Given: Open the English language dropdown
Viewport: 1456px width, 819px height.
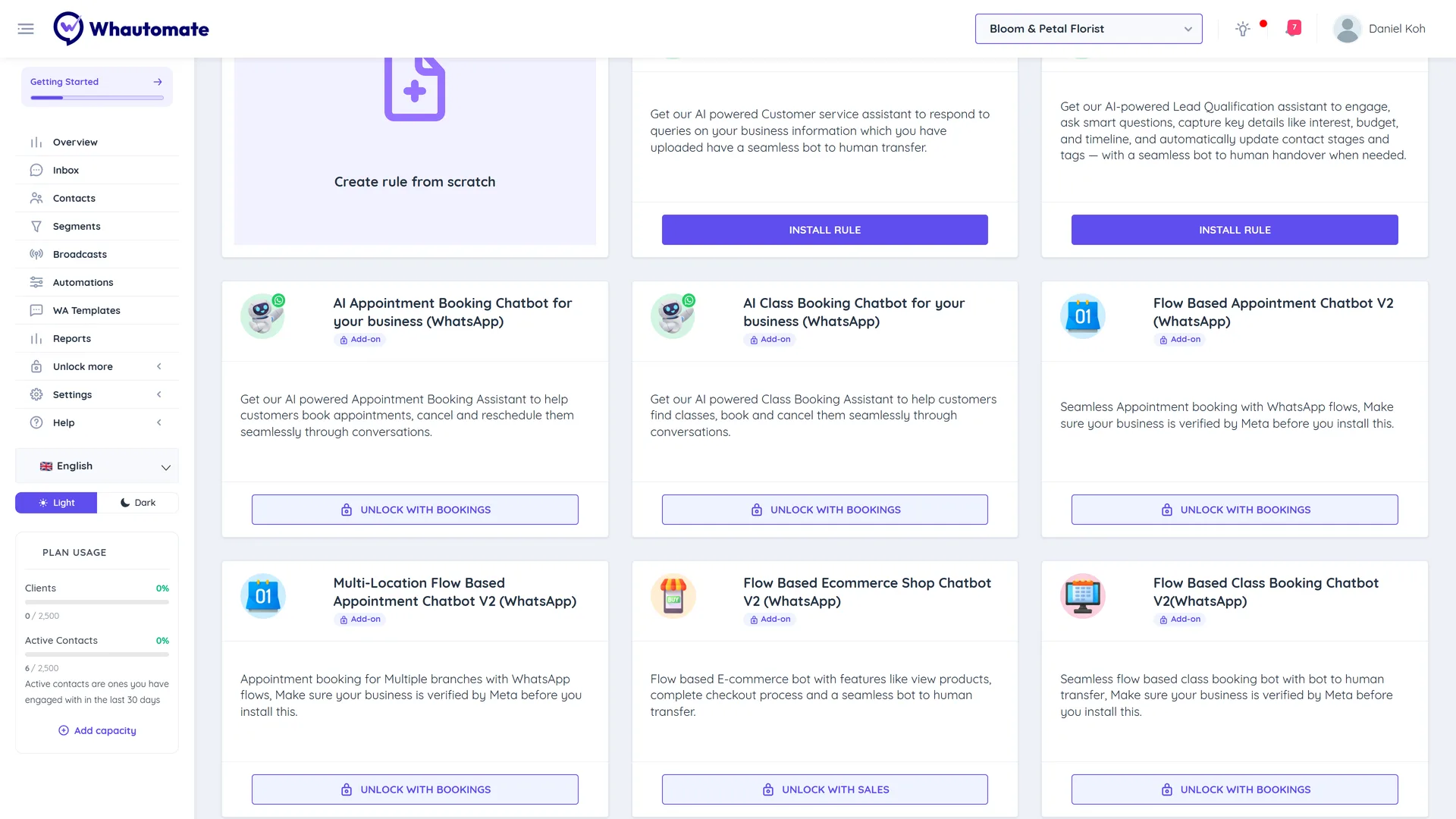Looking at the screenshot, I should [x=97, y=466].
